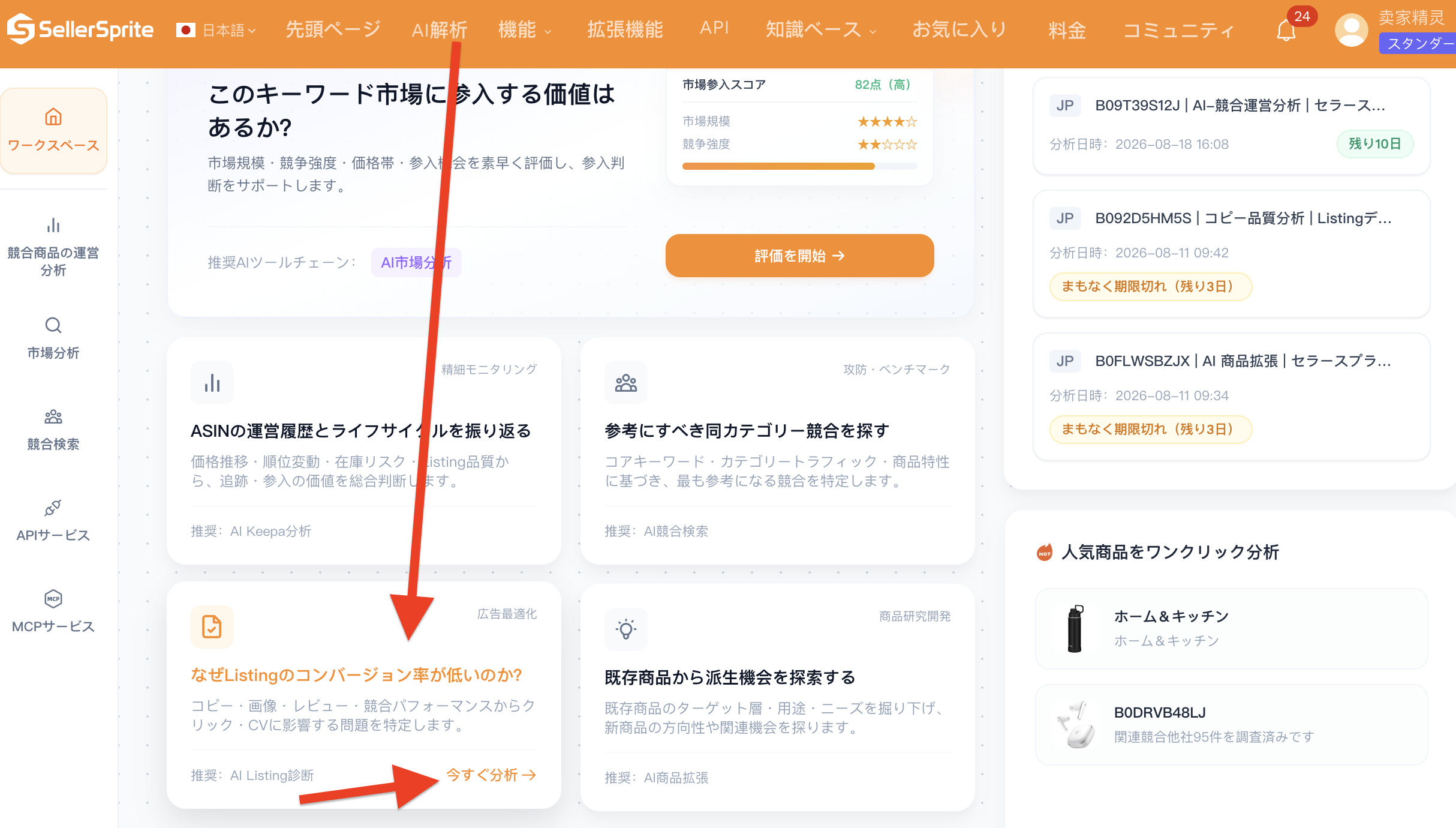Click the user avatar icon
The image size is (1456, 828).
[1351, 29]
